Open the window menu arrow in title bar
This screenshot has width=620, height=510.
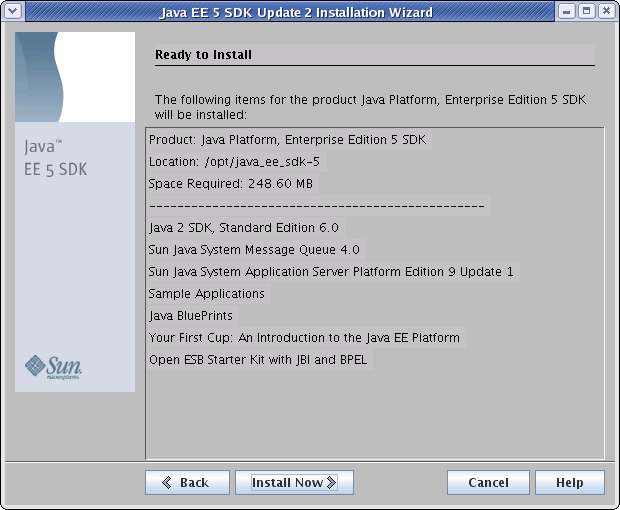(13, 10)
